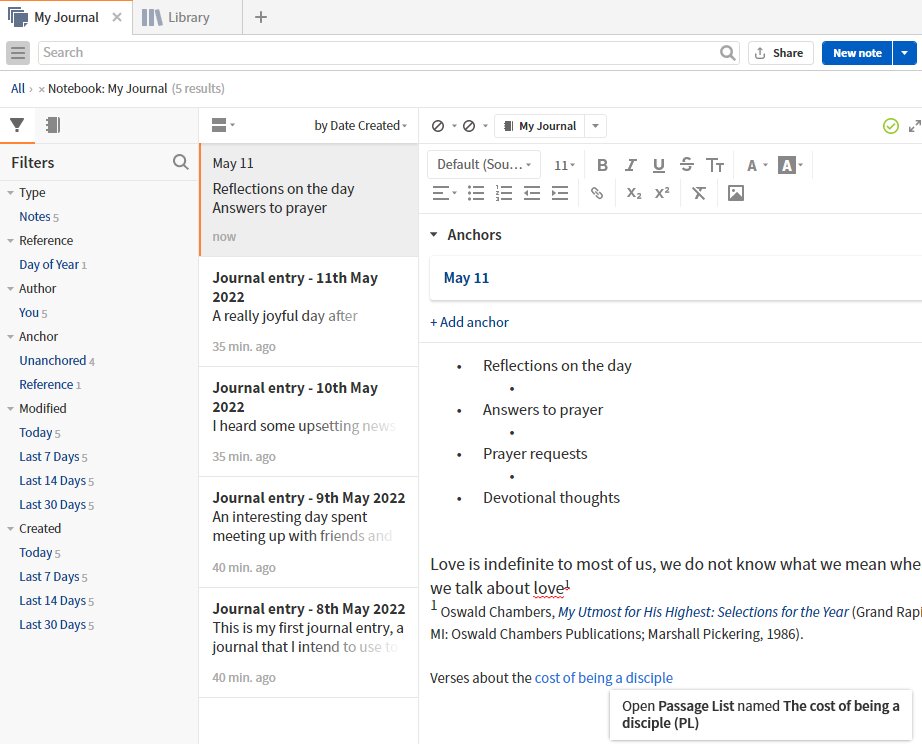
Task: Toggle subscript formatting
Action: pyautogui.click(x=634, y=193)
